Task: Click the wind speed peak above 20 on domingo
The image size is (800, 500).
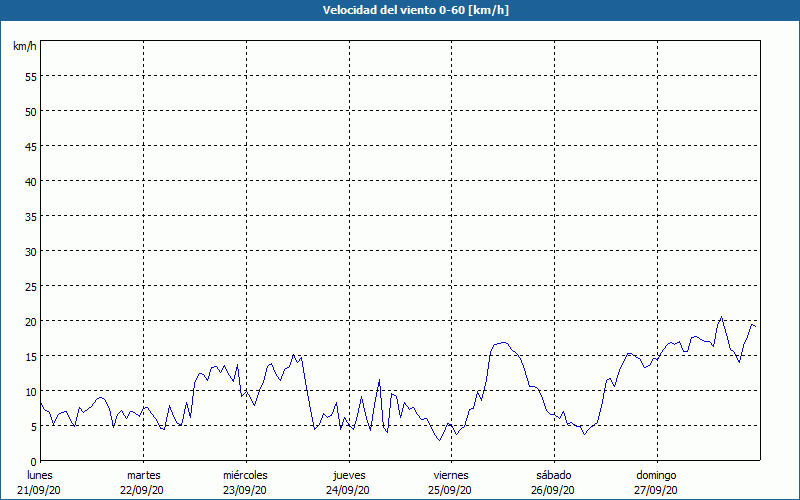Action: pos(721,317)
